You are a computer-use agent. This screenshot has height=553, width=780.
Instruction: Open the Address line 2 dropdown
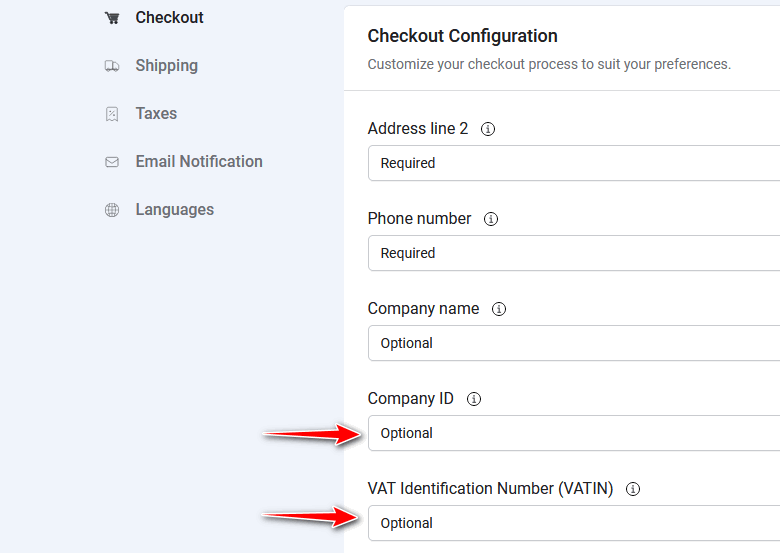click(573, 163)
